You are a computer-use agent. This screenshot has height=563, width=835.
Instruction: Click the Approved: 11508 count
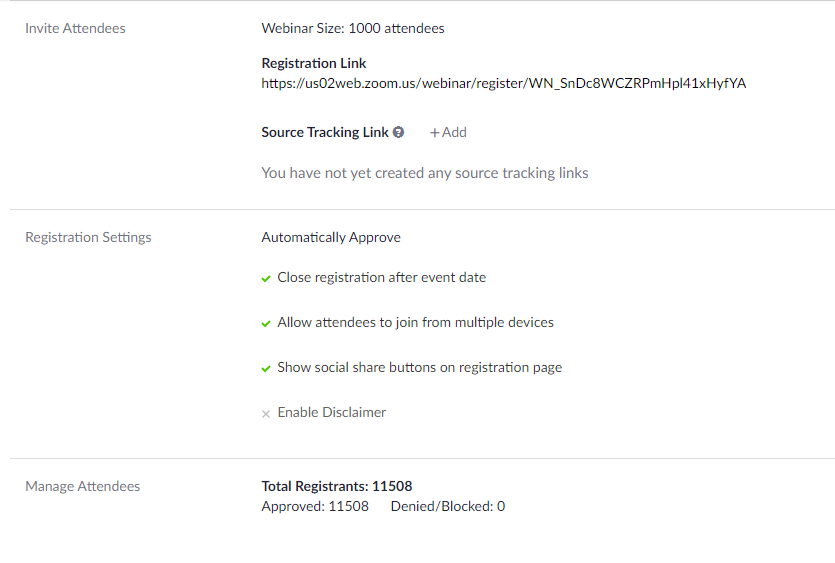click(x=315, y=507)
